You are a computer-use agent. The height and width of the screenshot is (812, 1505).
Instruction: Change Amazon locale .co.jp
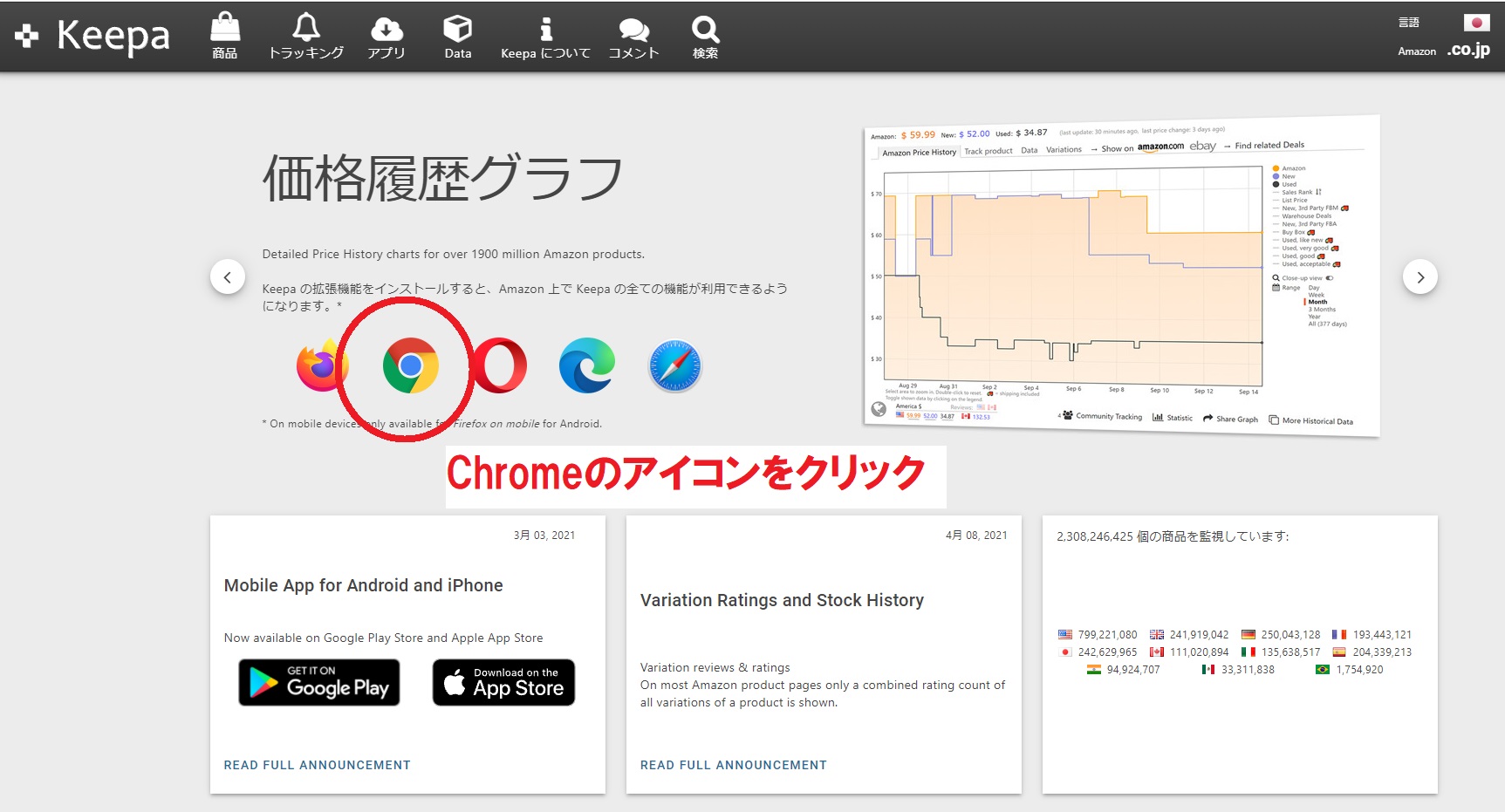pos(1468,51)
